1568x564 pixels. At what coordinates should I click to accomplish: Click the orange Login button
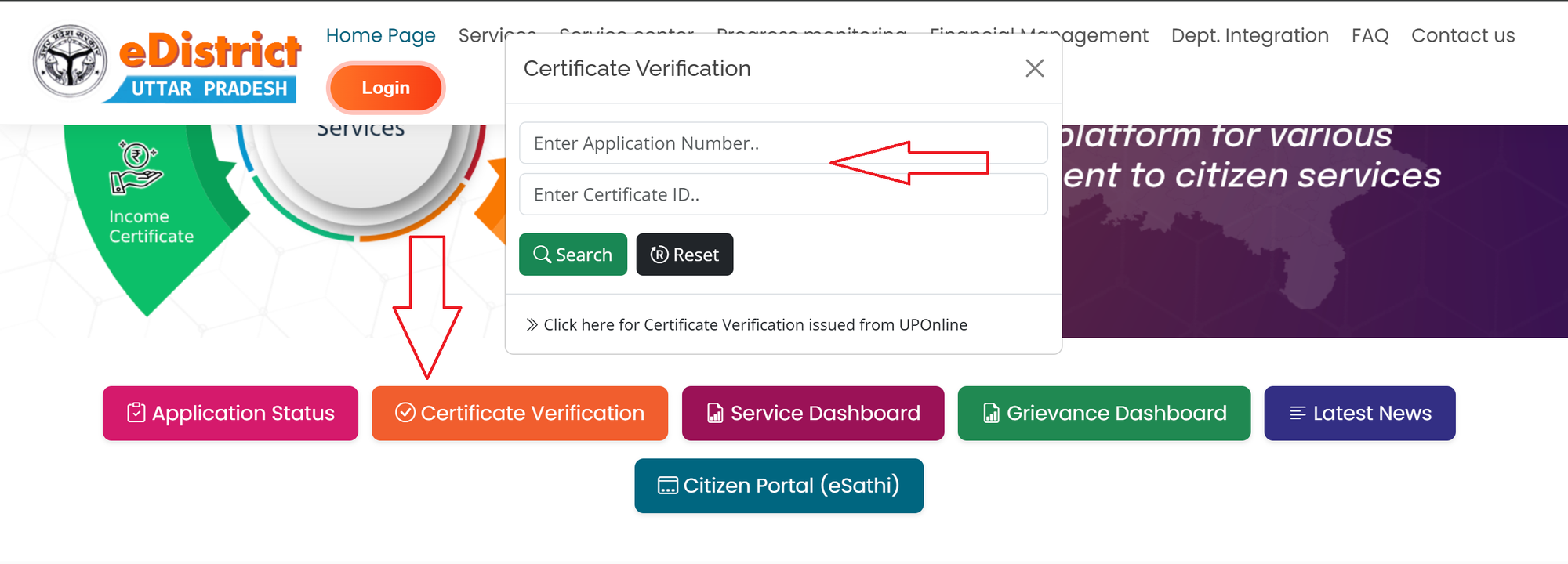386,88
